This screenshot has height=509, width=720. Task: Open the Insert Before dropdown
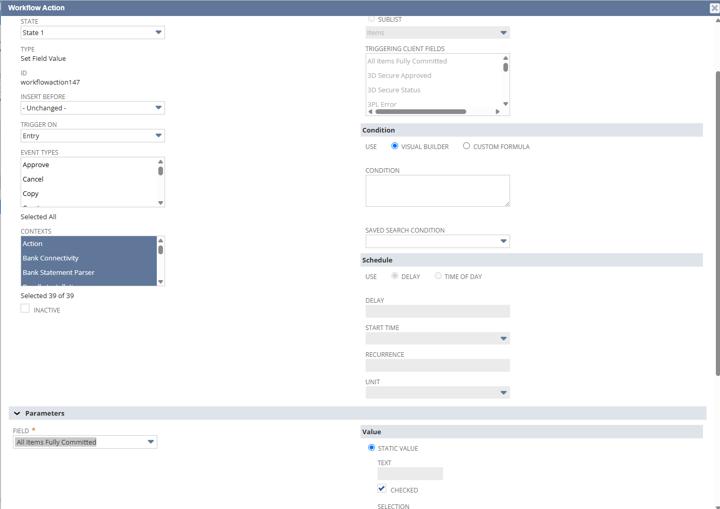point(92,108)
